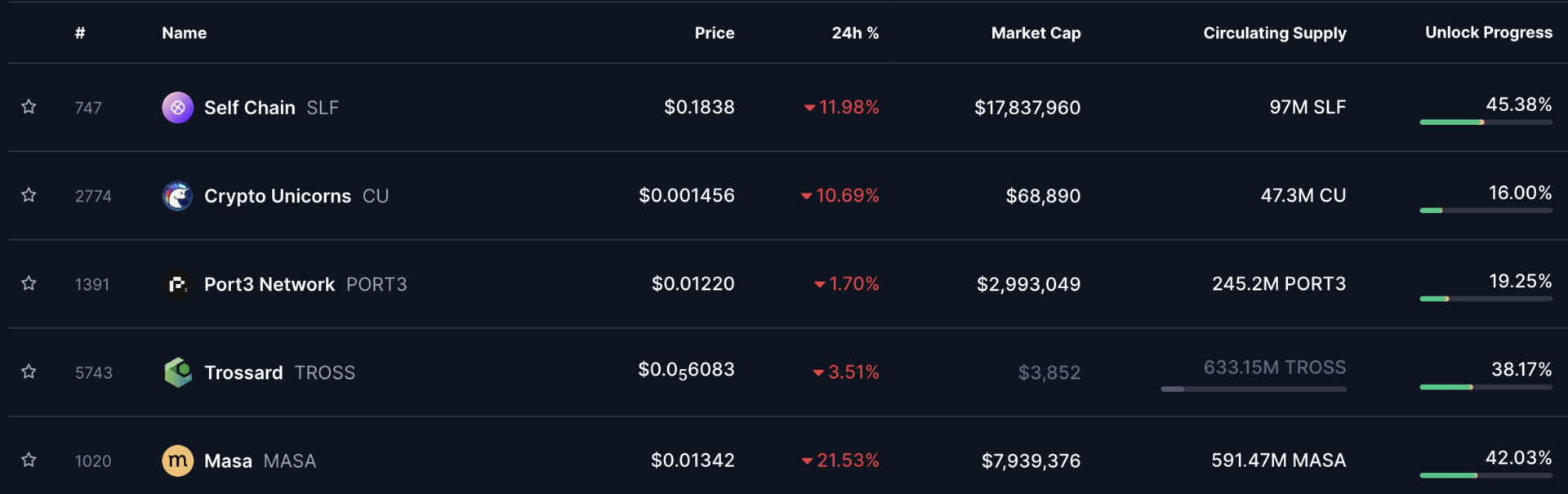Viewport: 1568px width, 494px height.
Task: Click the star icon beside Masa
Action: click(x=29, y=460)
